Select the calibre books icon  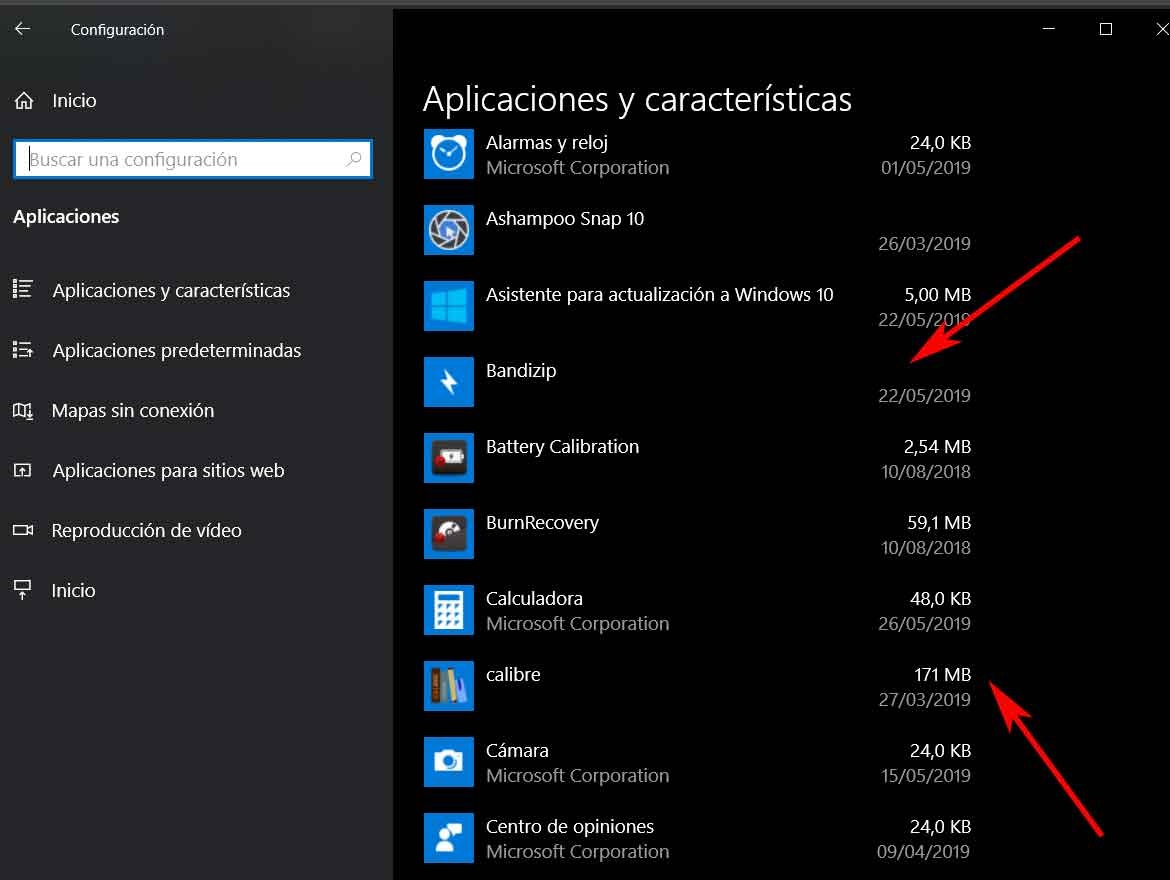point(448,687)
